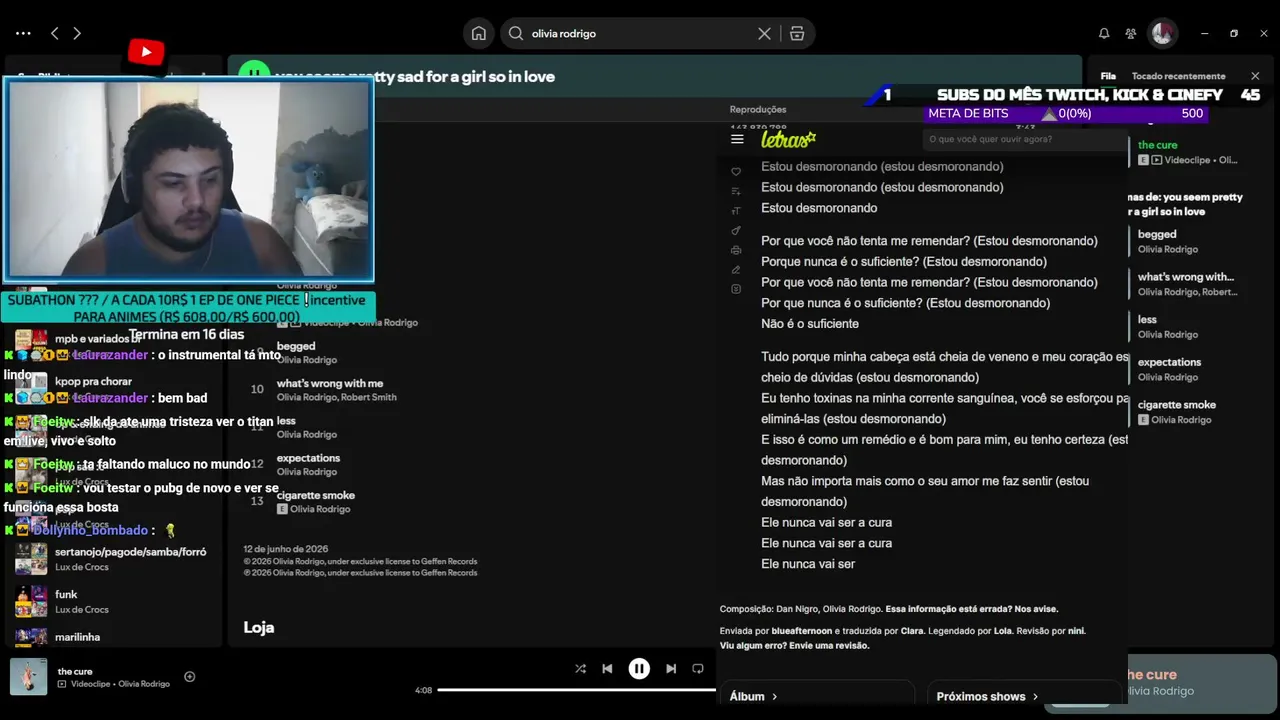Click the last letras sidebar icon below pencil
The height and width of the screenshot is (720, 1280).
coord(736,289)
